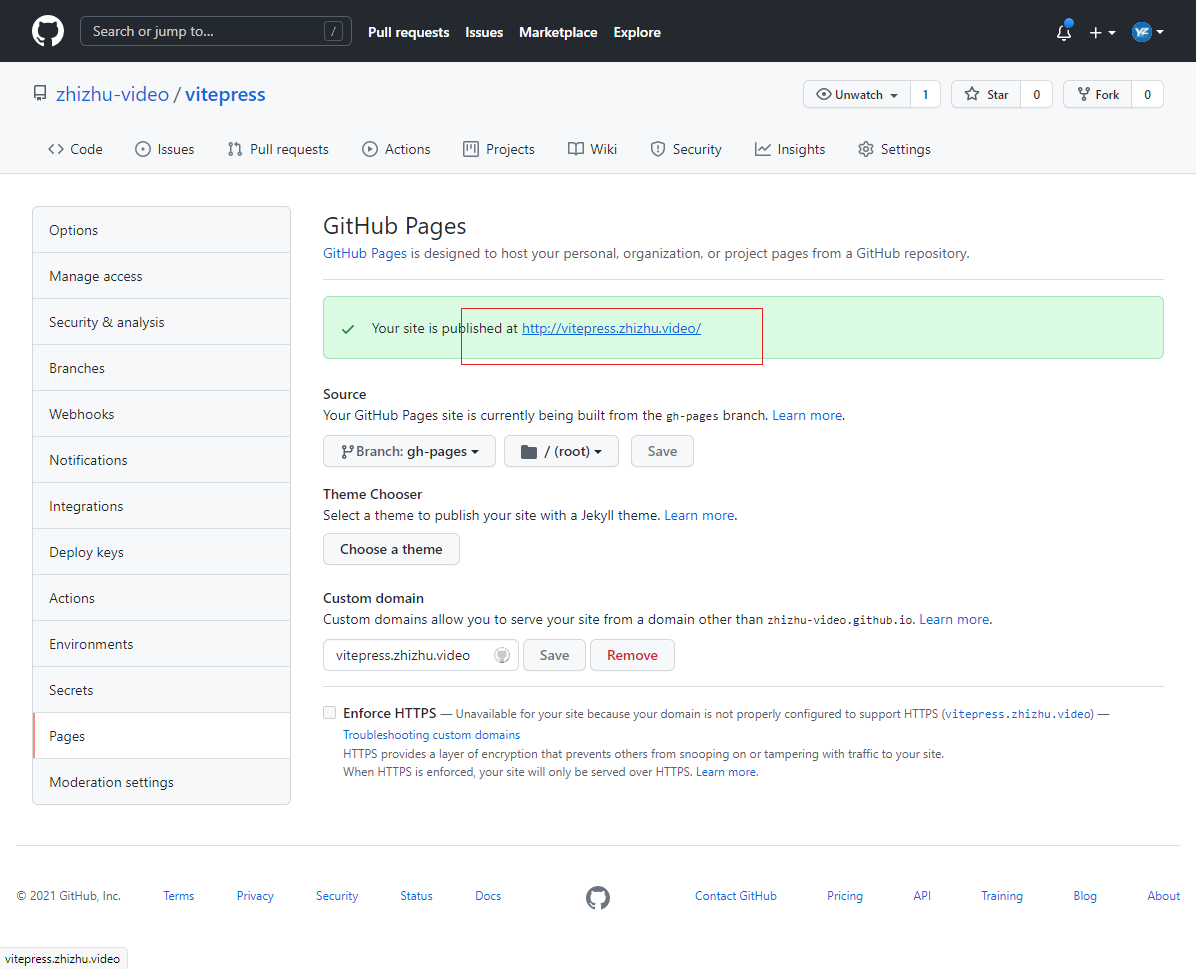1196x969 pixels.
Task: Open Marketplace in top navigation
Action: pos(558,32)
